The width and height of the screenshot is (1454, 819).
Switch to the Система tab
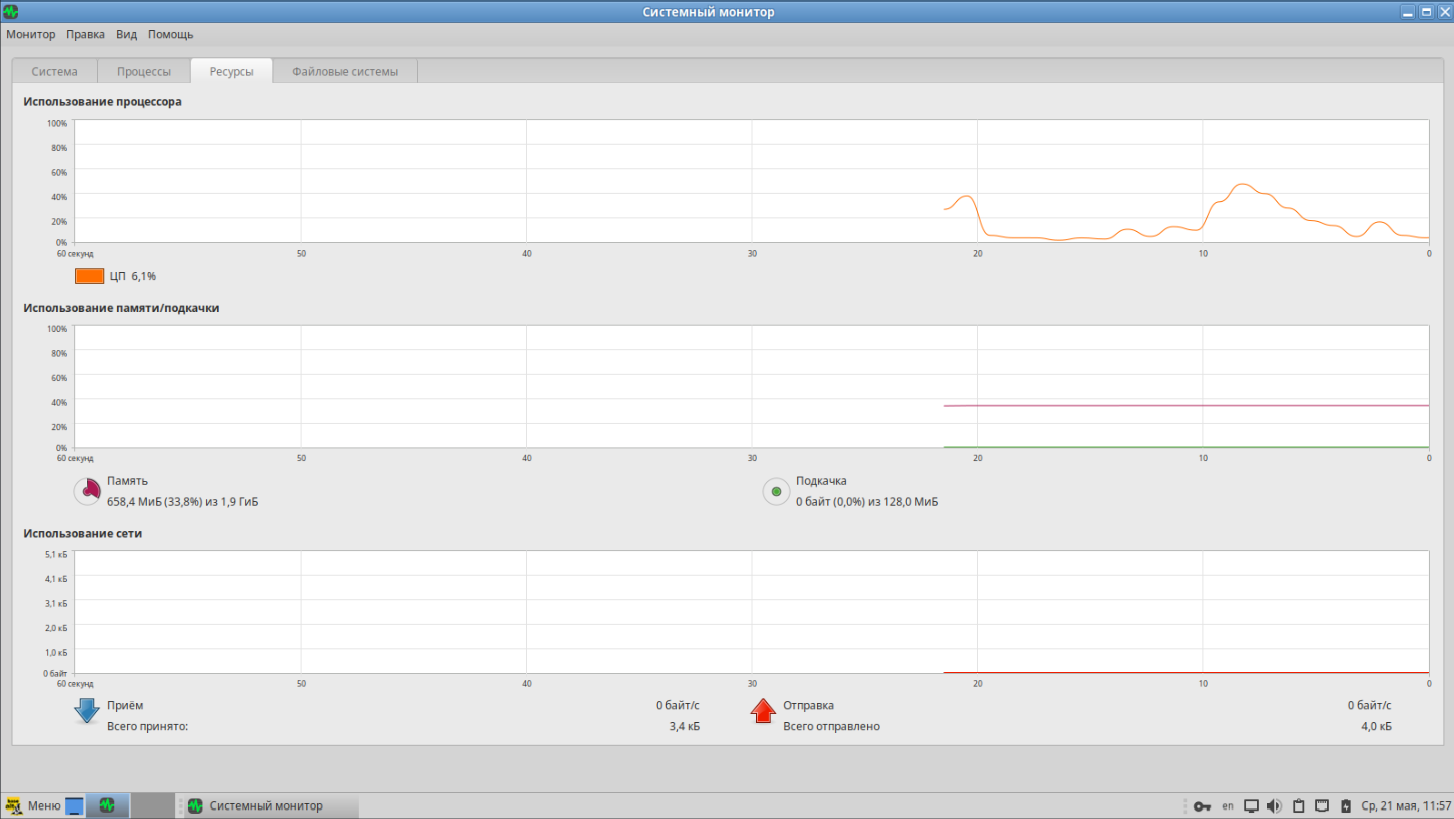tap(55, 71)
